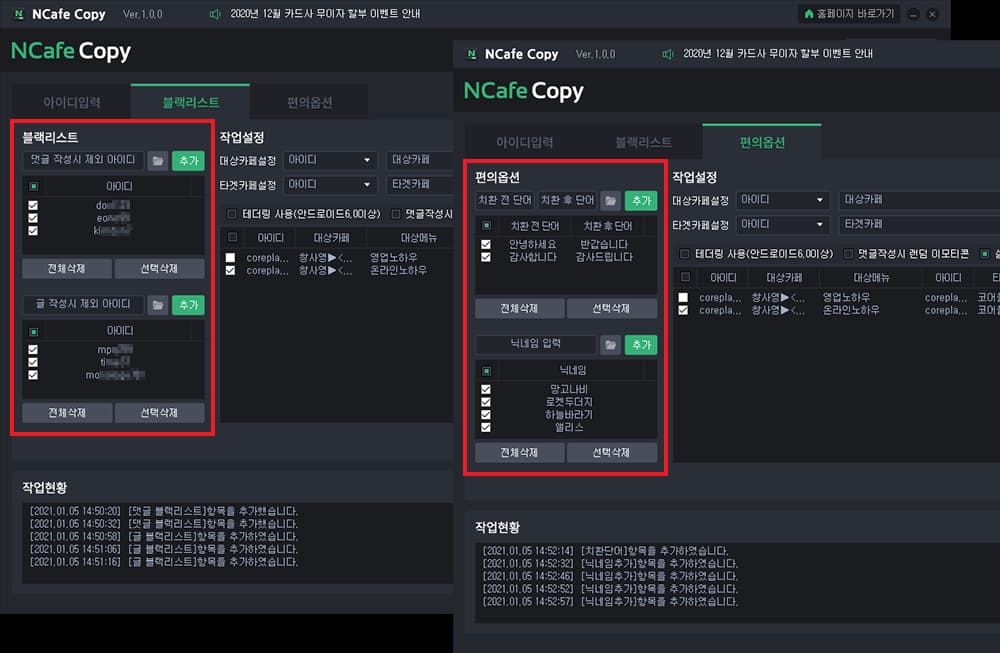Viewport: 1000px width, 653px height.
Task: Select log line 2021.01.05 14:50:20 댓글 블랙리스트
Action: [164, 511]
